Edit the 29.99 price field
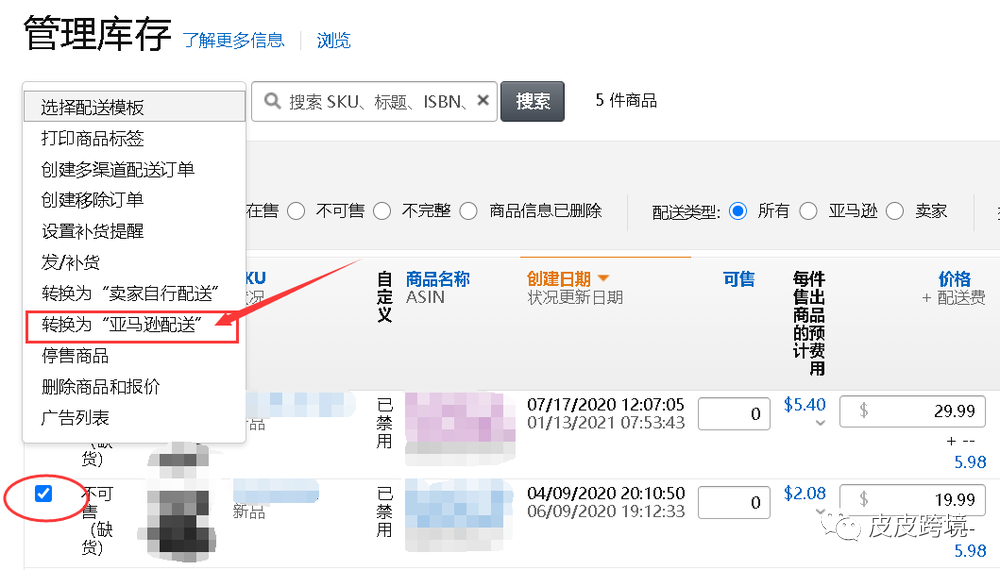Image resolution: width=1000 pixels, height=570 pixels. pos(913,411)
